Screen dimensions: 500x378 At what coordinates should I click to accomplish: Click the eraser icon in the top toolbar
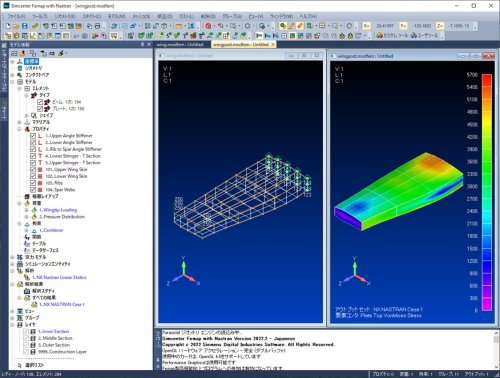pos(300,26)
